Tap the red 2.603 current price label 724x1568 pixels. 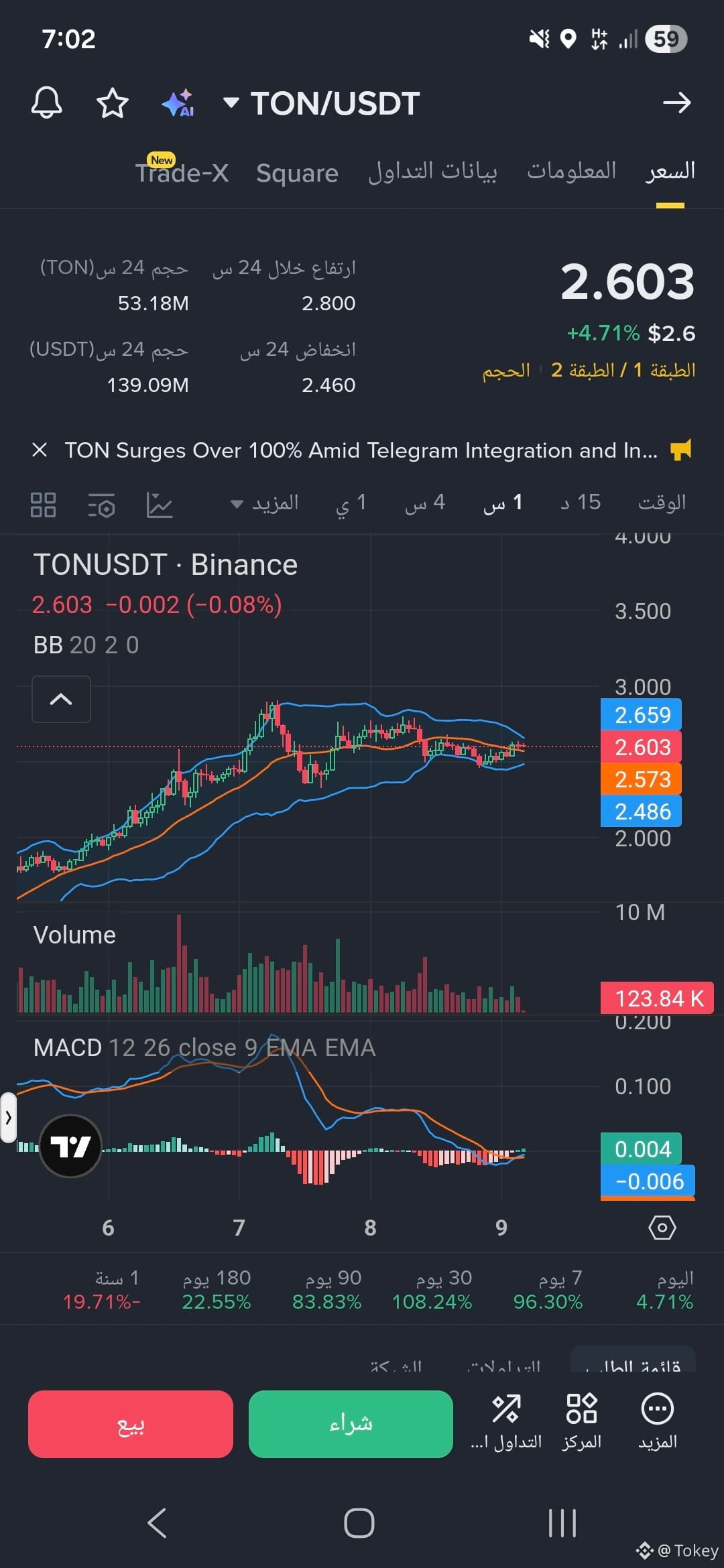[x=642, y=747]
